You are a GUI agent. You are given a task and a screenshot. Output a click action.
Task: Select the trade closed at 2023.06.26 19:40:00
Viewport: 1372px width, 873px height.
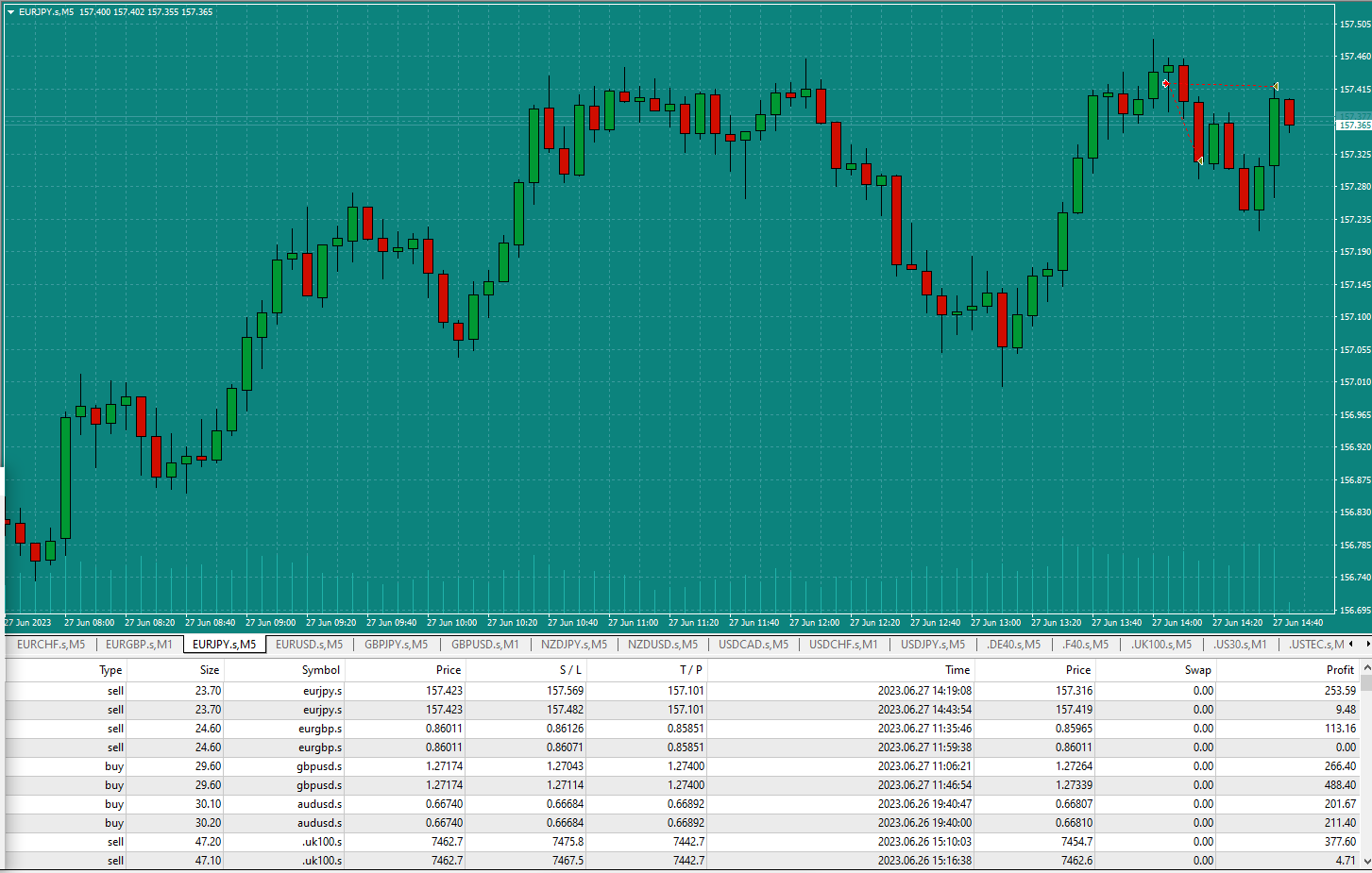(682, 823)
